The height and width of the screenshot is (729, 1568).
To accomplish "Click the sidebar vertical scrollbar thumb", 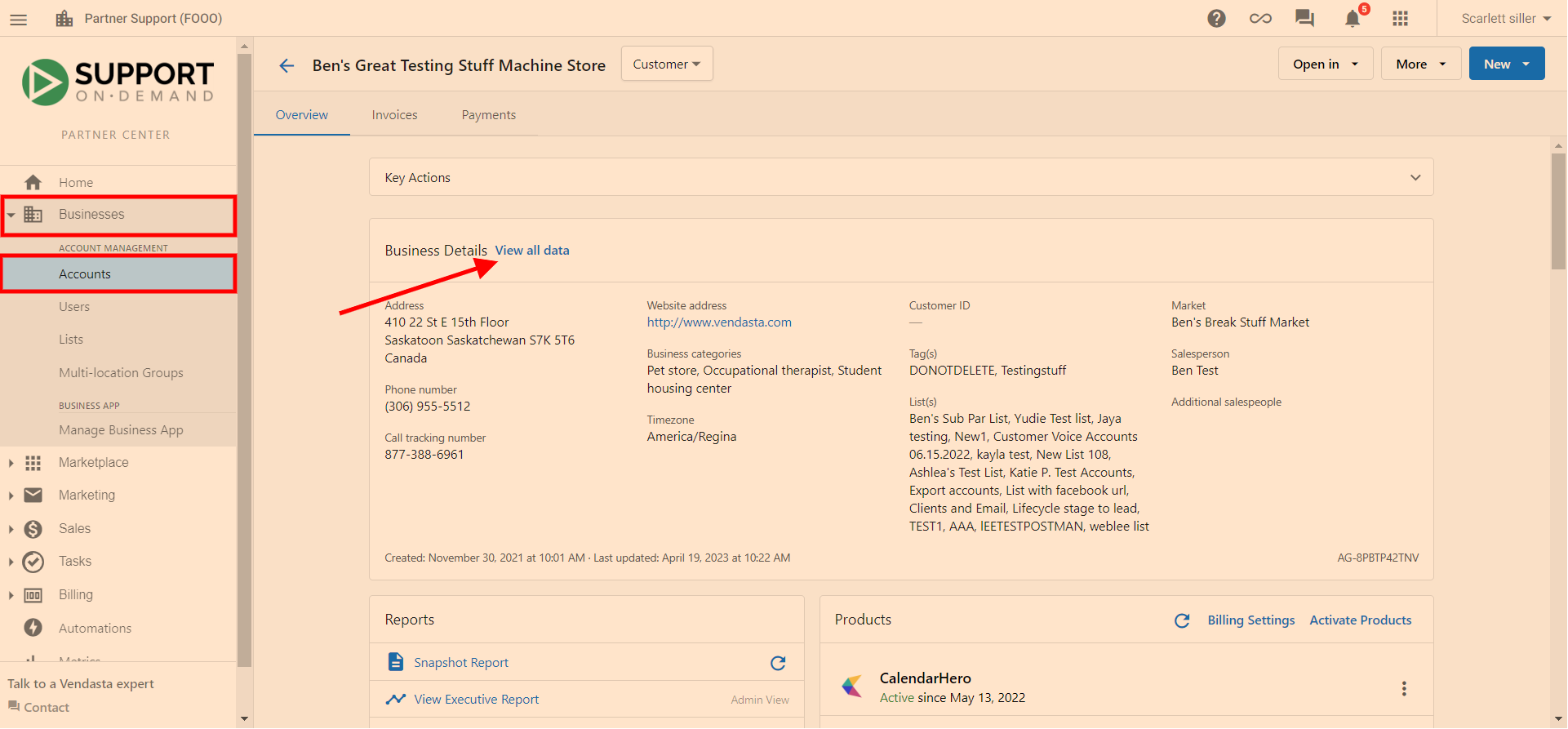I will point(244,359).
